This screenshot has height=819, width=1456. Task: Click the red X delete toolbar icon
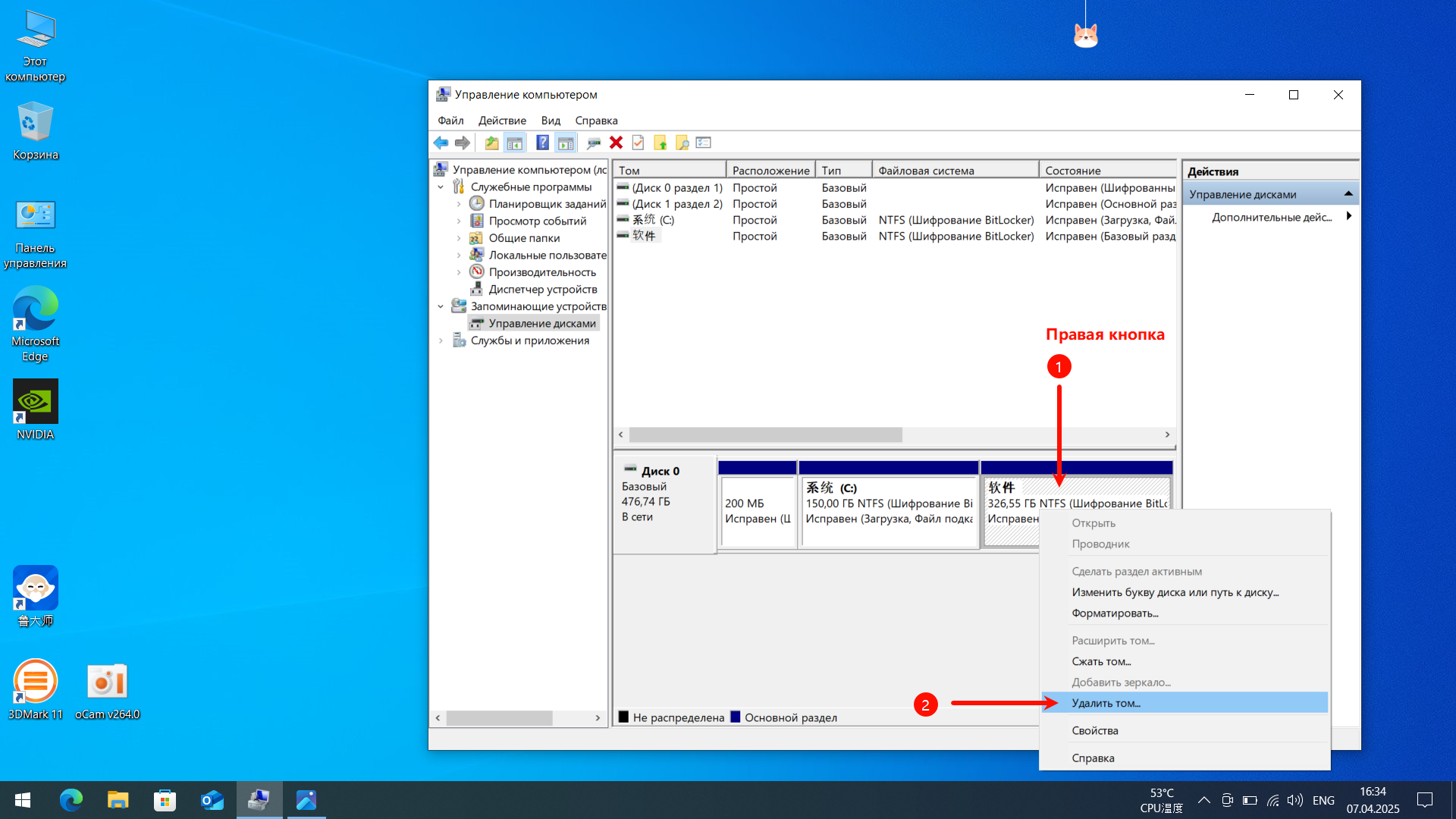(x=616, y=143)
